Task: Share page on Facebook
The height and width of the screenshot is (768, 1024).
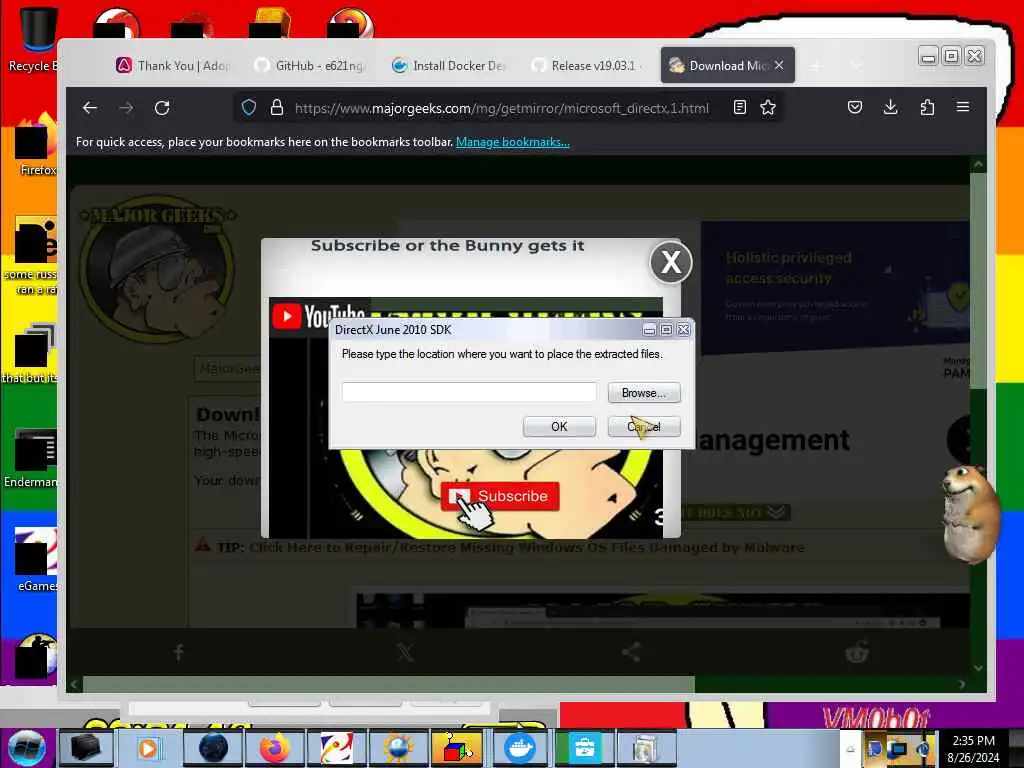Action: pyautogui.click(x=178, y=652)
